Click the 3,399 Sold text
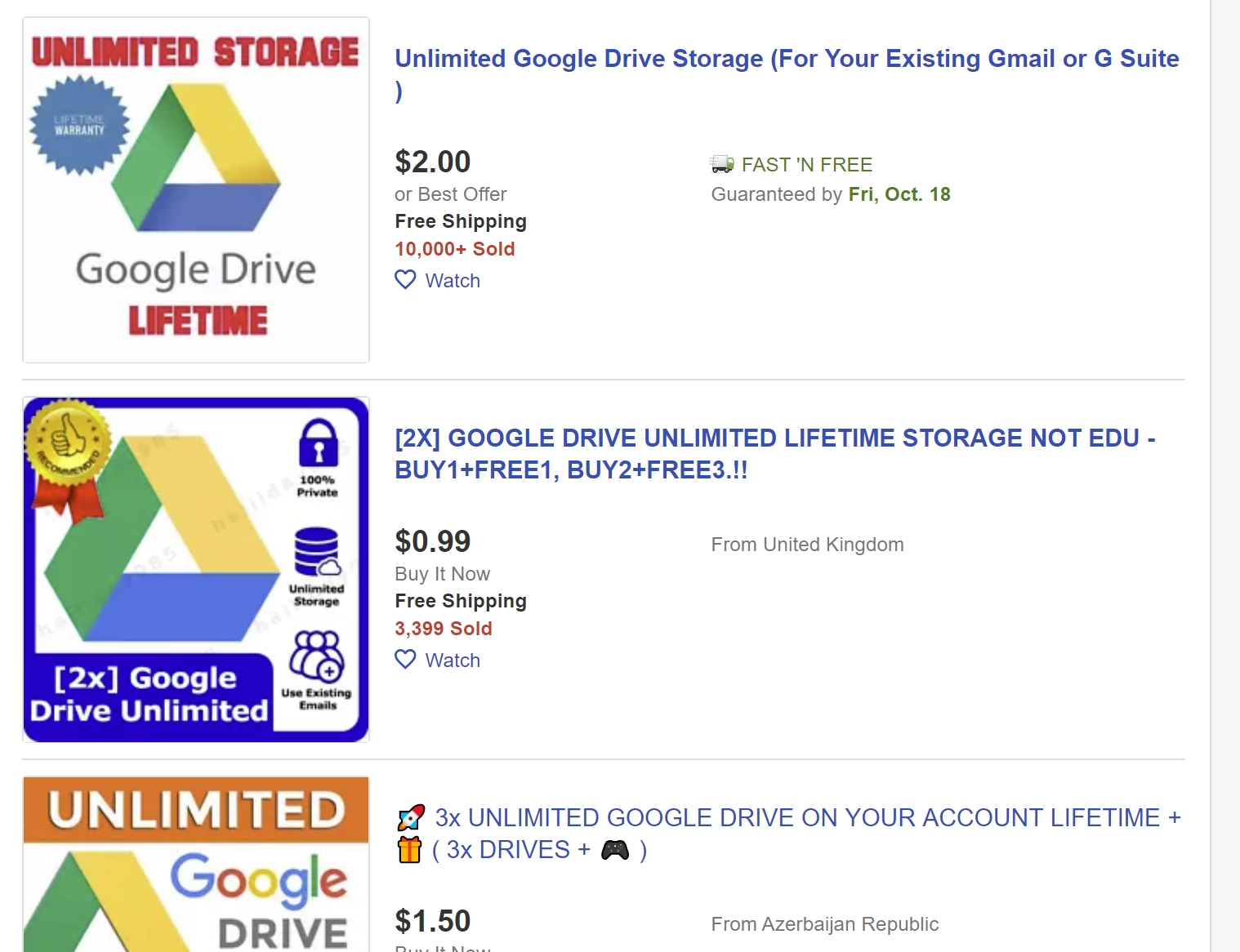Screen dimensions: 1240x952 pyautogui.click(x=444, y=629)
